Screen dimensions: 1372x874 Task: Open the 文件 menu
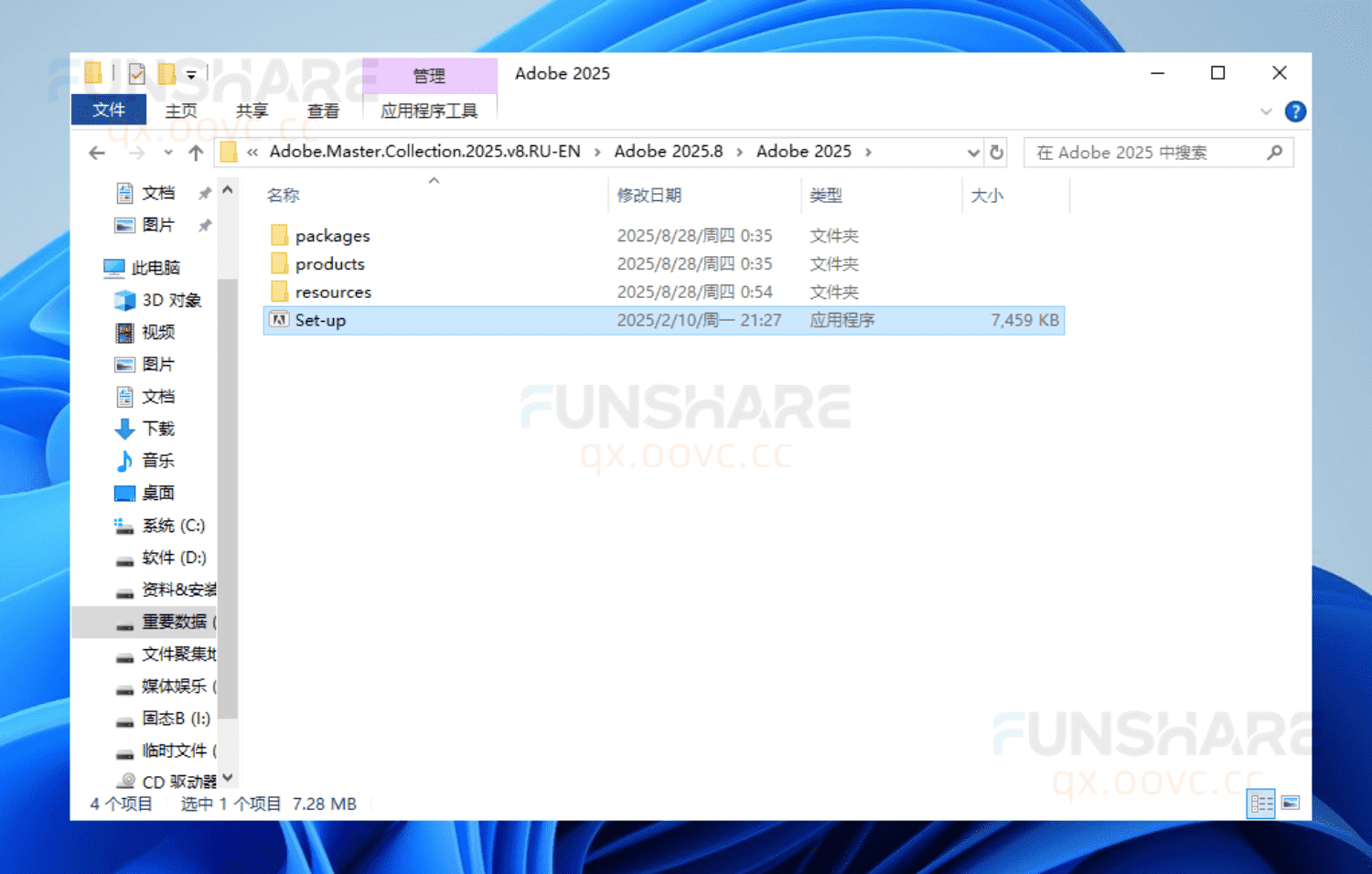[108, 111]
